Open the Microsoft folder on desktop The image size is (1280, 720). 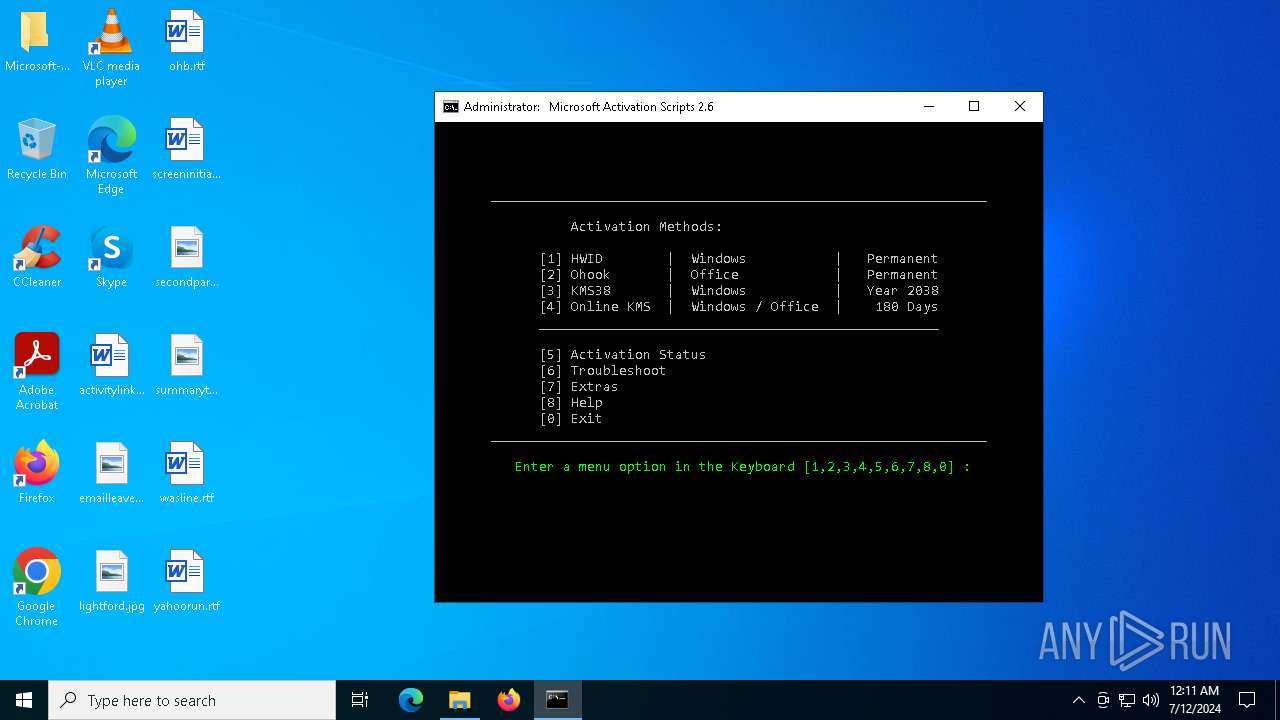coord(36,42)
